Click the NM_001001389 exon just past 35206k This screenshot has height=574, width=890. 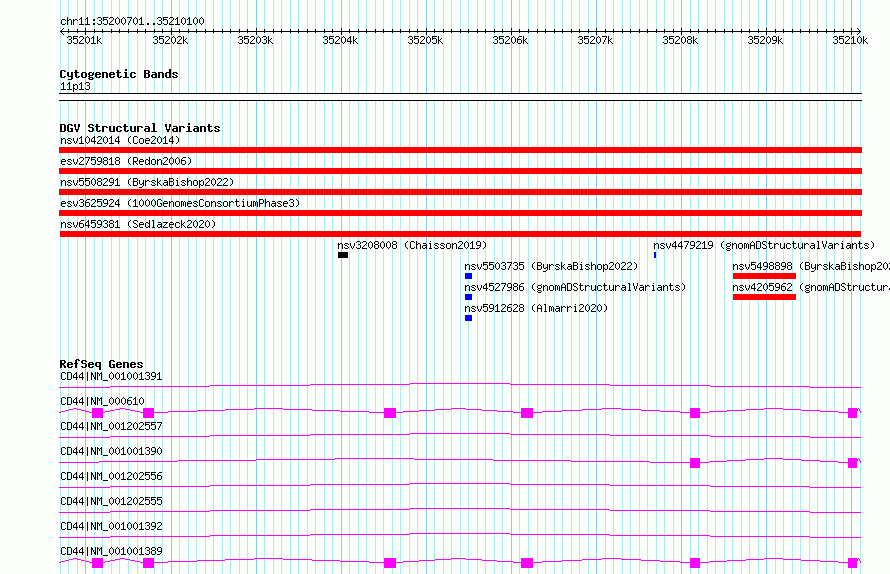527,563
